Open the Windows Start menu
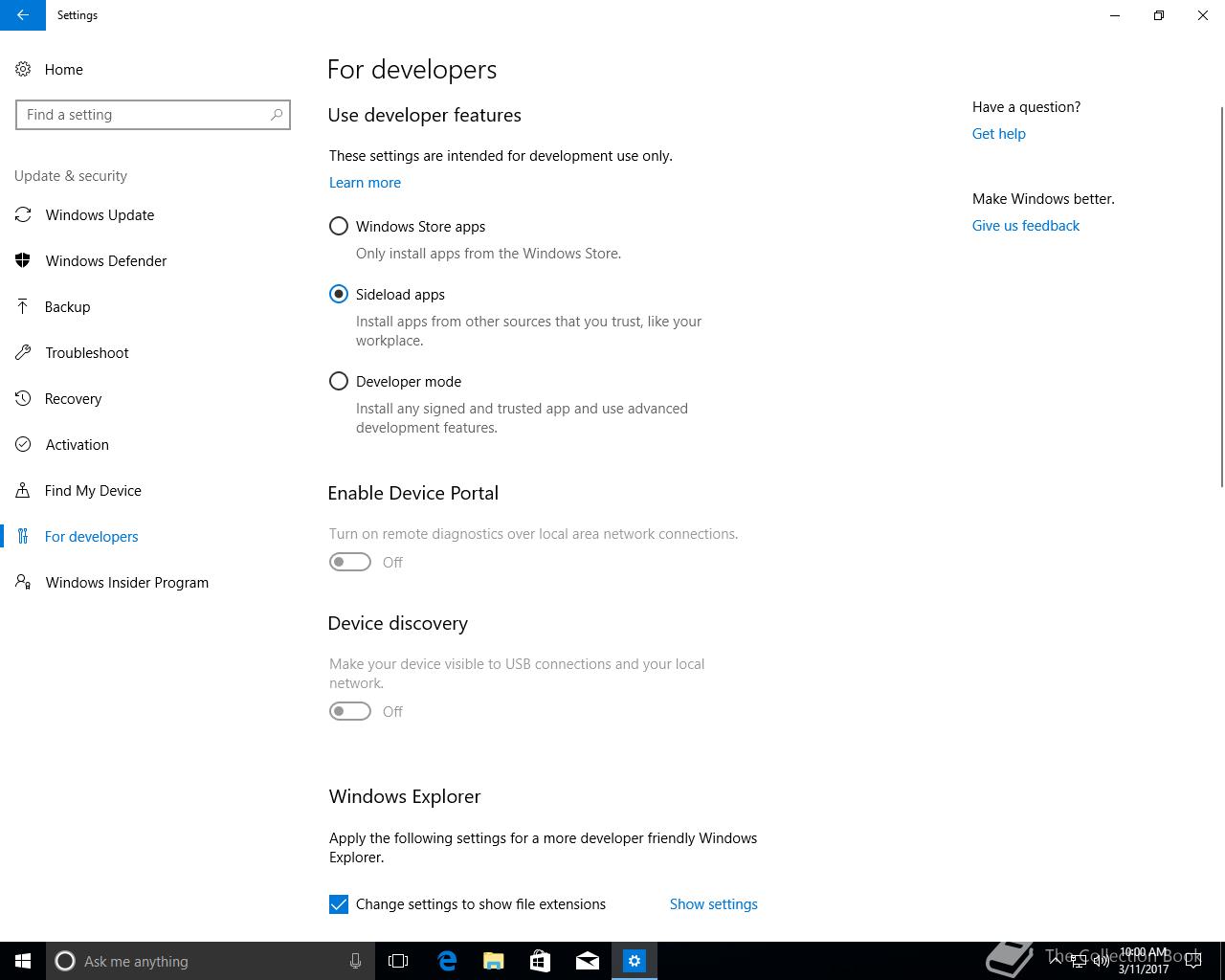Screen dimensions: 1225x980 click(x=23, y=961)
